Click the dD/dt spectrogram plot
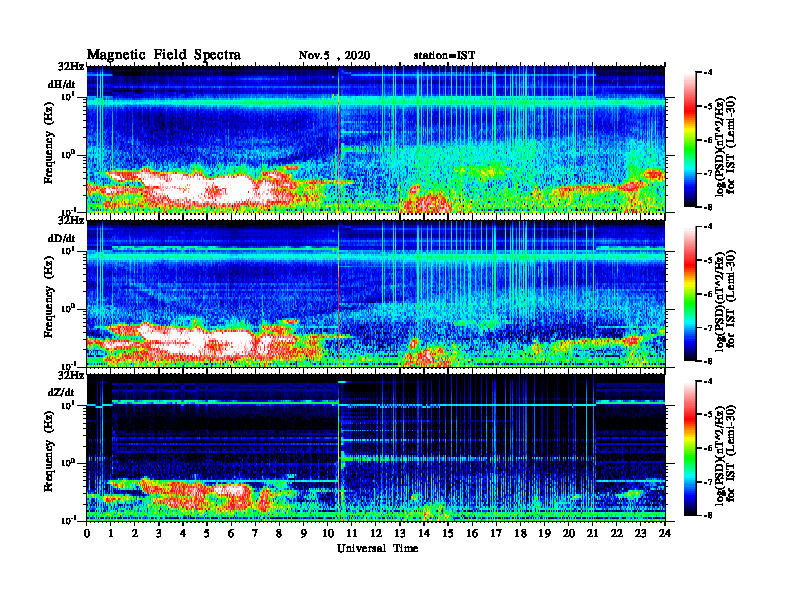The image size is (792, 612). click(376, 293)
